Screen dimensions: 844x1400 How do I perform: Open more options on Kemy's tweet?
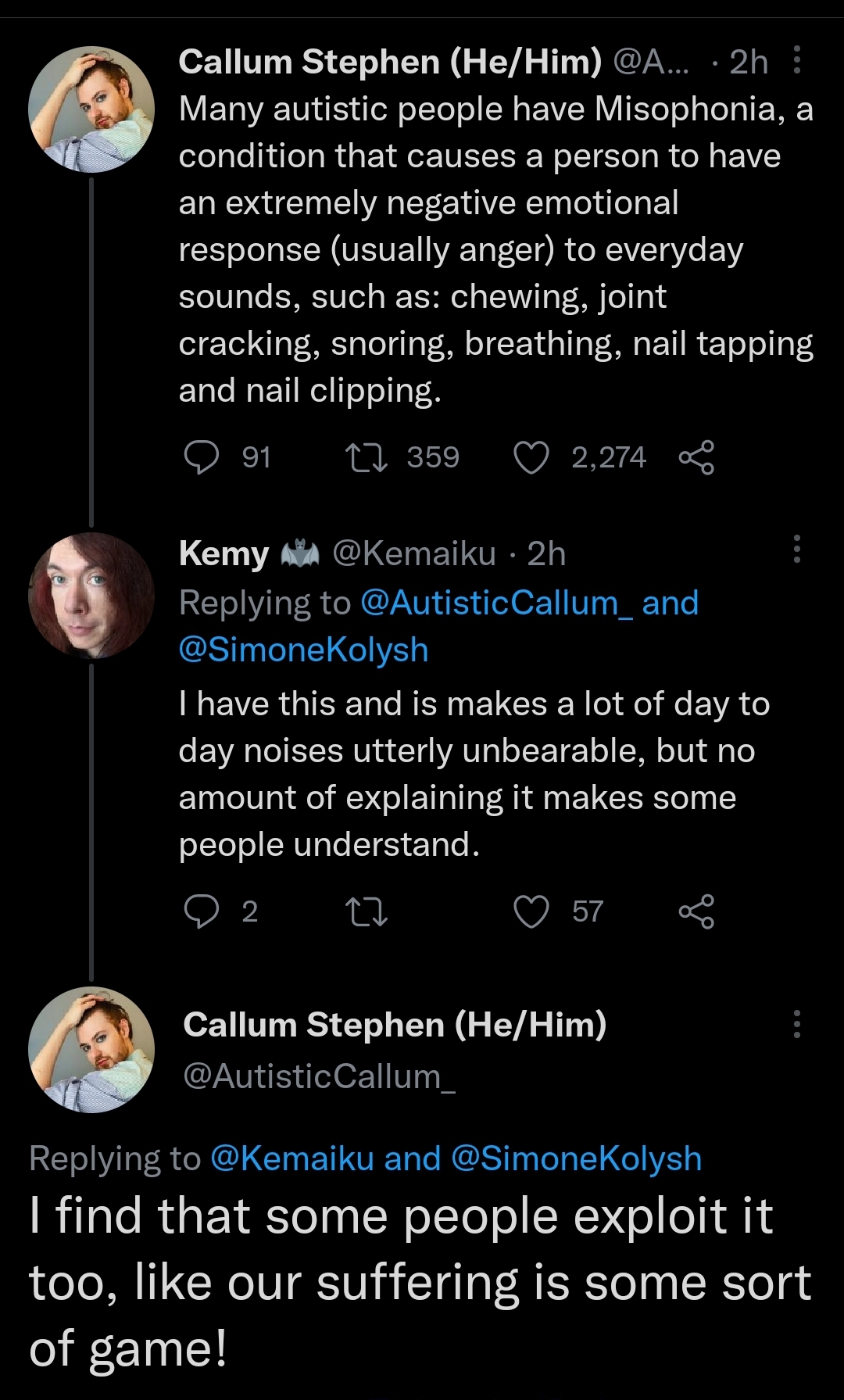(796, 550)
